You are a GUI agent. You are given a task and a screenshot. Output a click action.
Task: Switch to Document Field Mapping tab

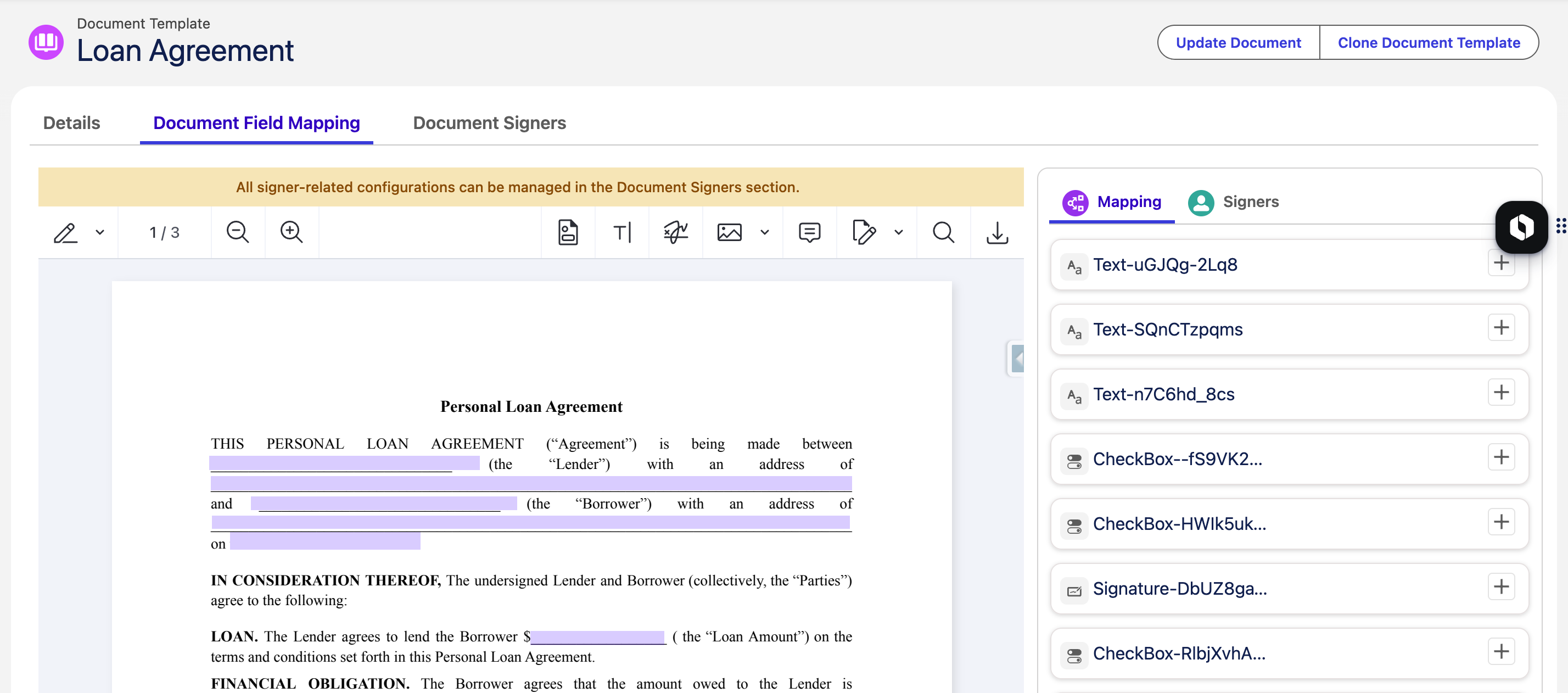[256, 123]
